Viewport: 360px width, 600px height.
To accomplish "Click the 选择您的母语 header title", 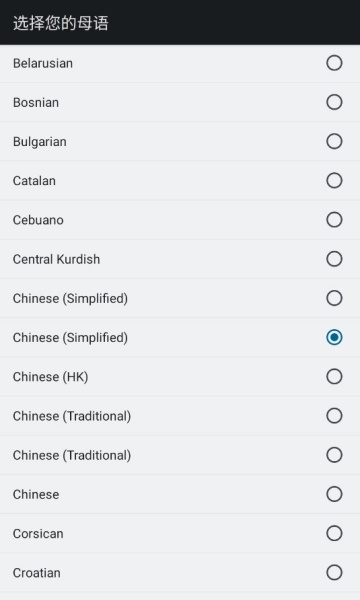I will [61, 23].
